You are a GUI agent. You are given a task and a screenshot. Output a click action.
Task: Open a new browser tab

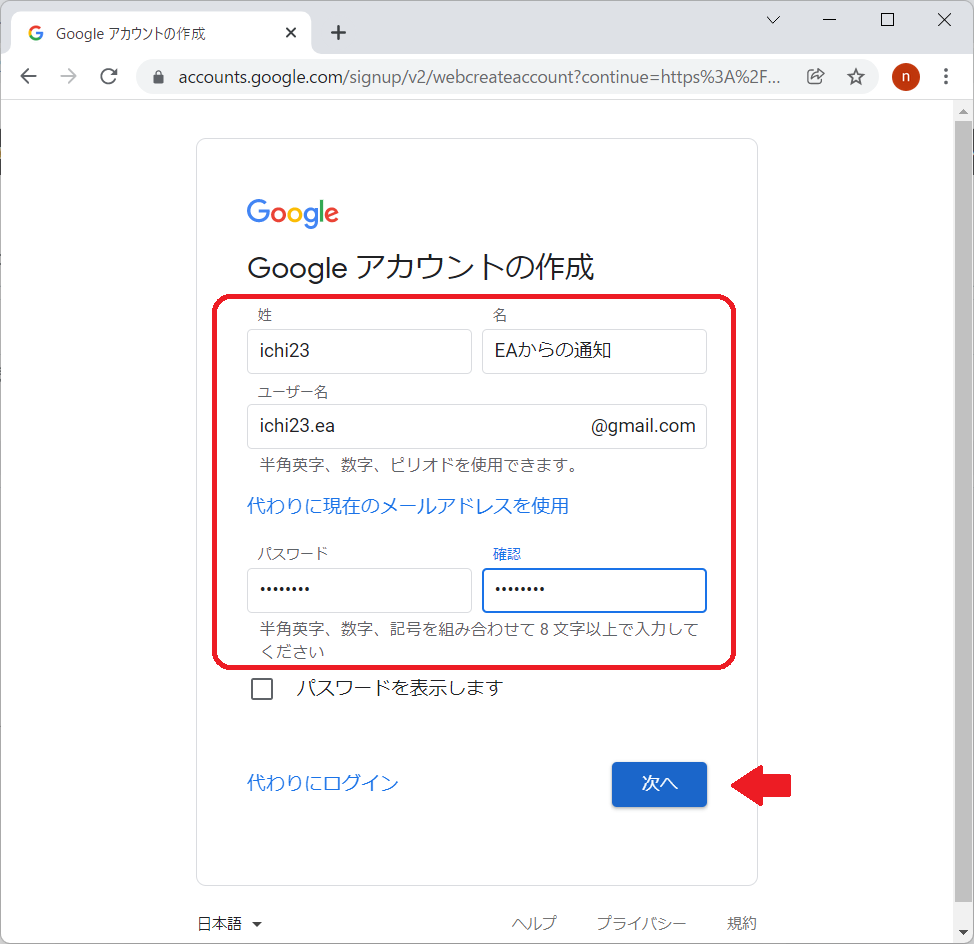click(338, 32)
